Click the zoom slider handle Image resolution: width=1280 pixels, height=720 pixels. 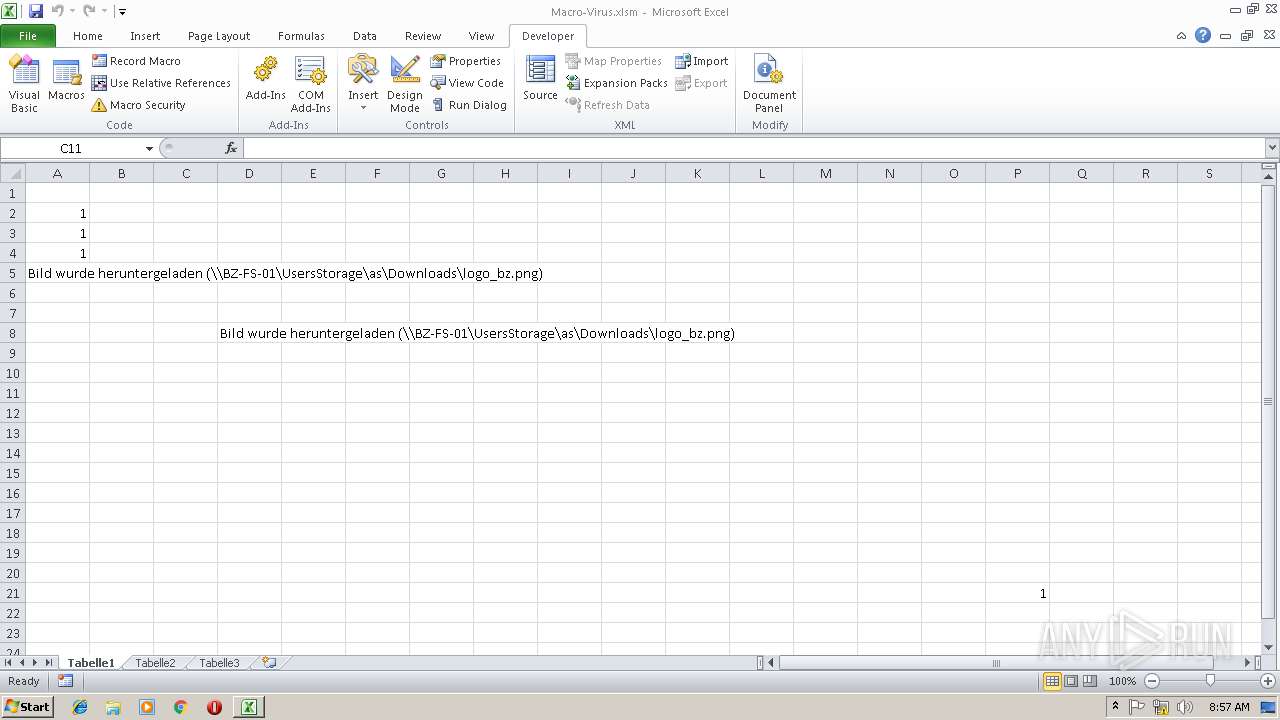(1210, 681)
